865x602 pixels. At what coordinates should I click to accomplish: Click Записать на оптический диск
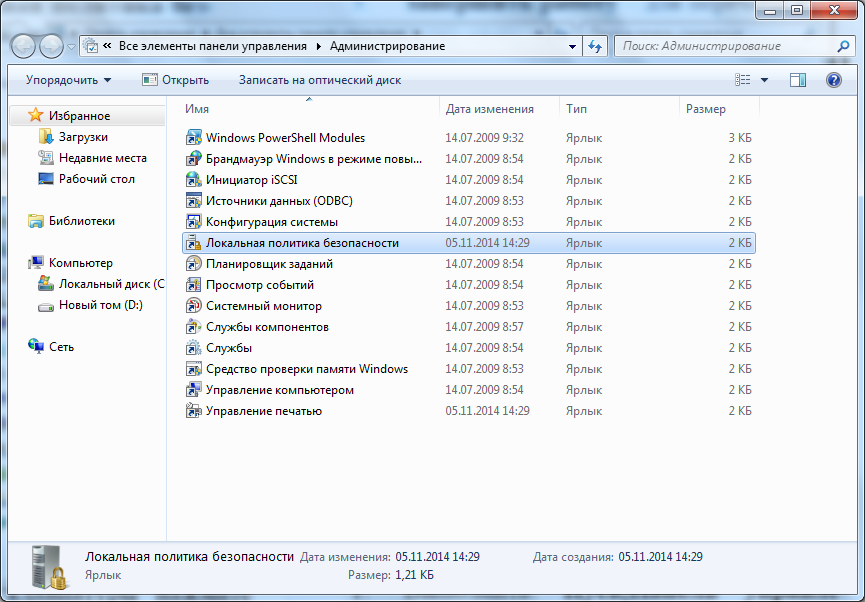point(320,80)
